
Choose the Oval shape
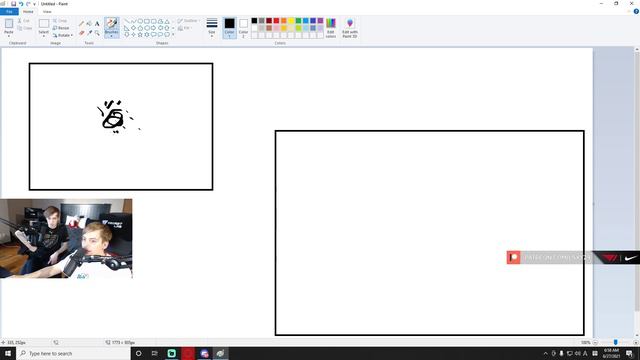tap(140, 21)
